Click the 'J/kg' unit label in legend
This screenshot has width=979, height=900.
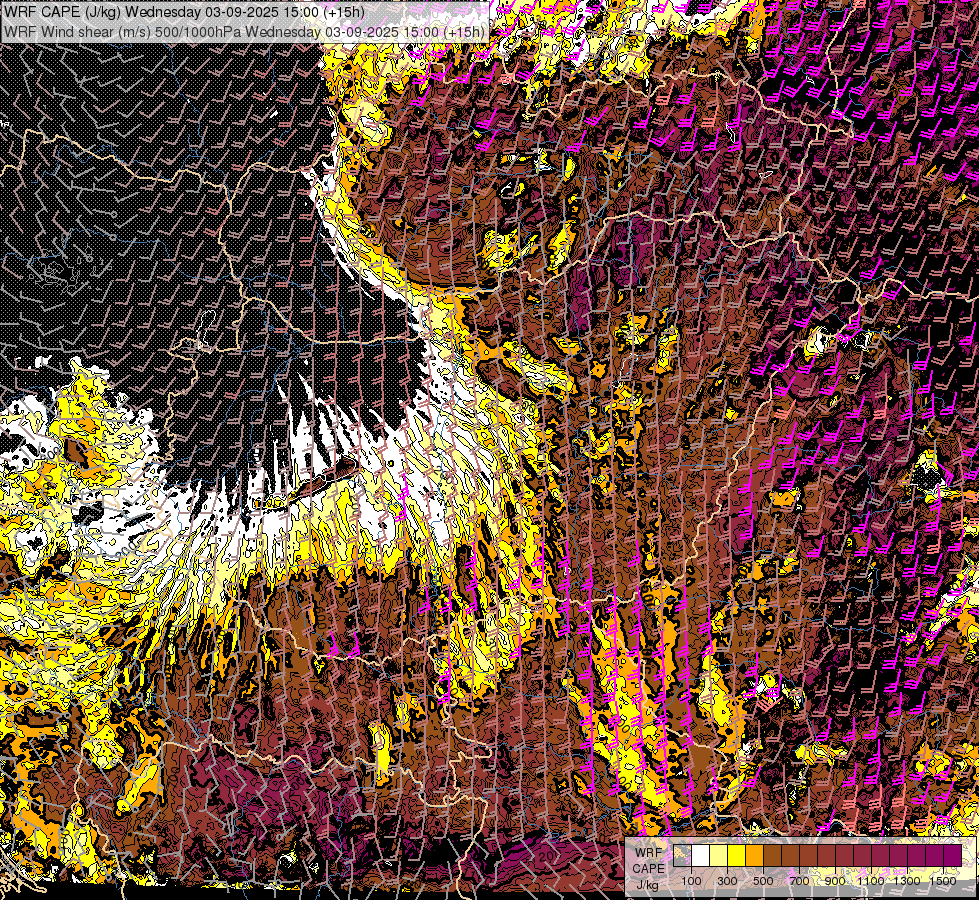click(x=647, y=885)
